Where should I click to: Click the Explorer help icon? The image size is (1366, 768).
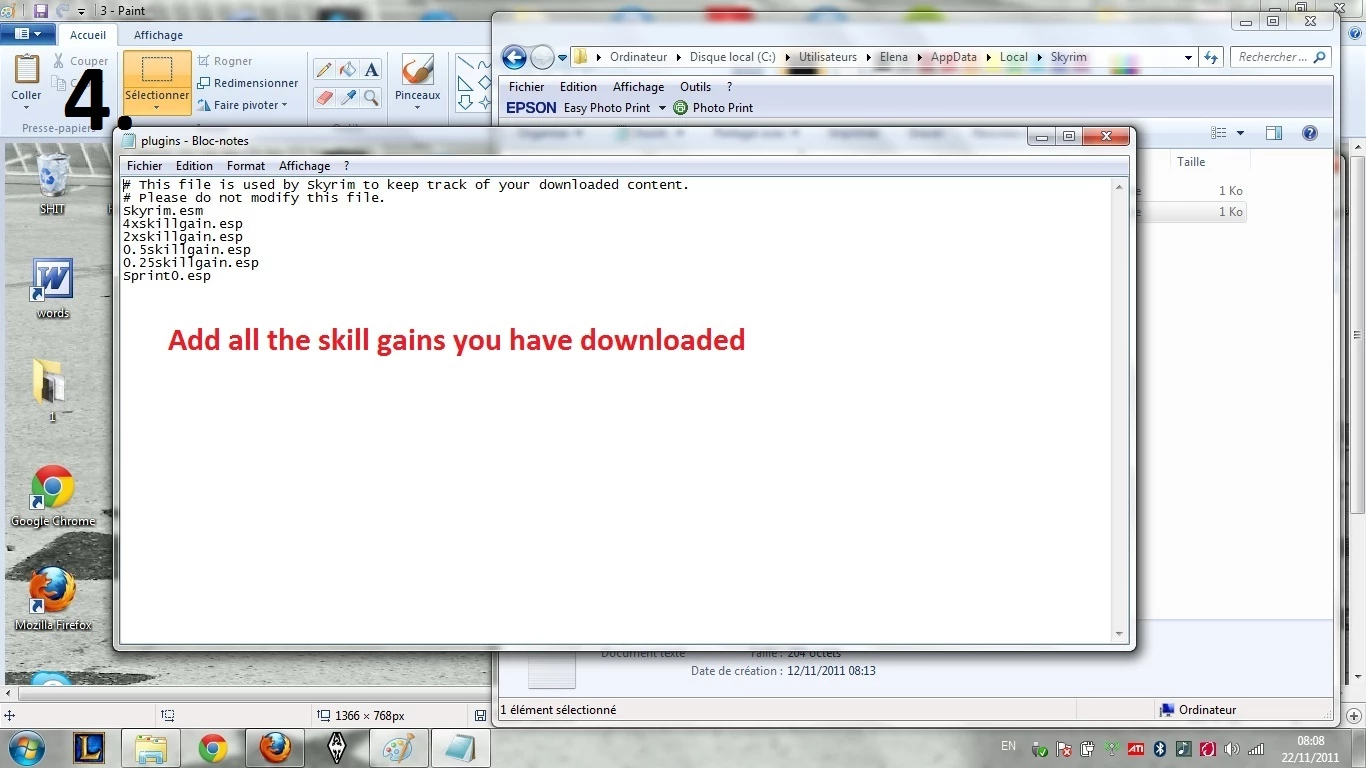click(1310, 133)
